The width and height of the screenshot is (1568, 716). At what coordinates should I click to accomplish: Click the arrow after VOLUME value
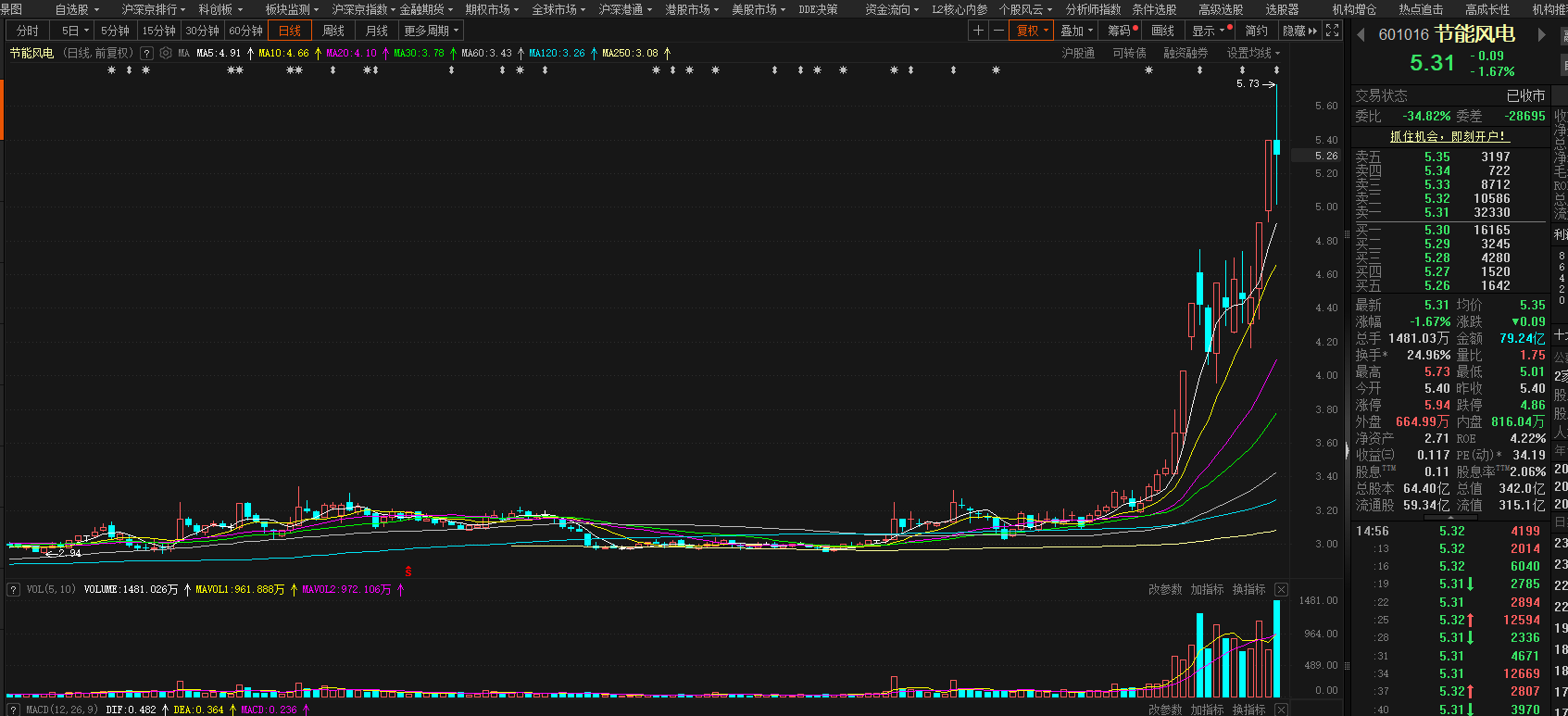pos(187,589)
